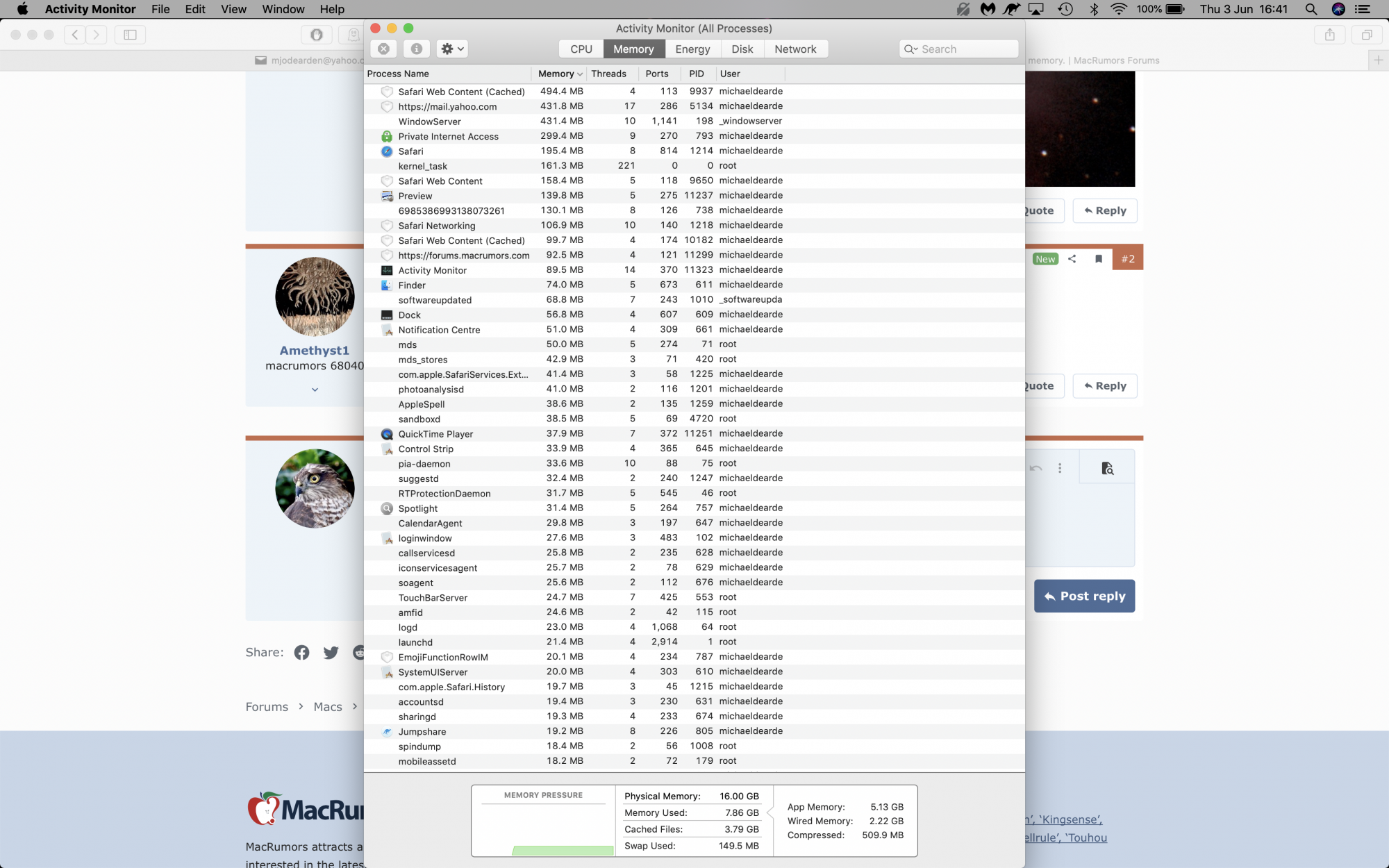Expand the chevron under Amethyst1 user info
The height and width of the screenshot is (868, 1389).
pyautogui.click(x=315, y=390)
